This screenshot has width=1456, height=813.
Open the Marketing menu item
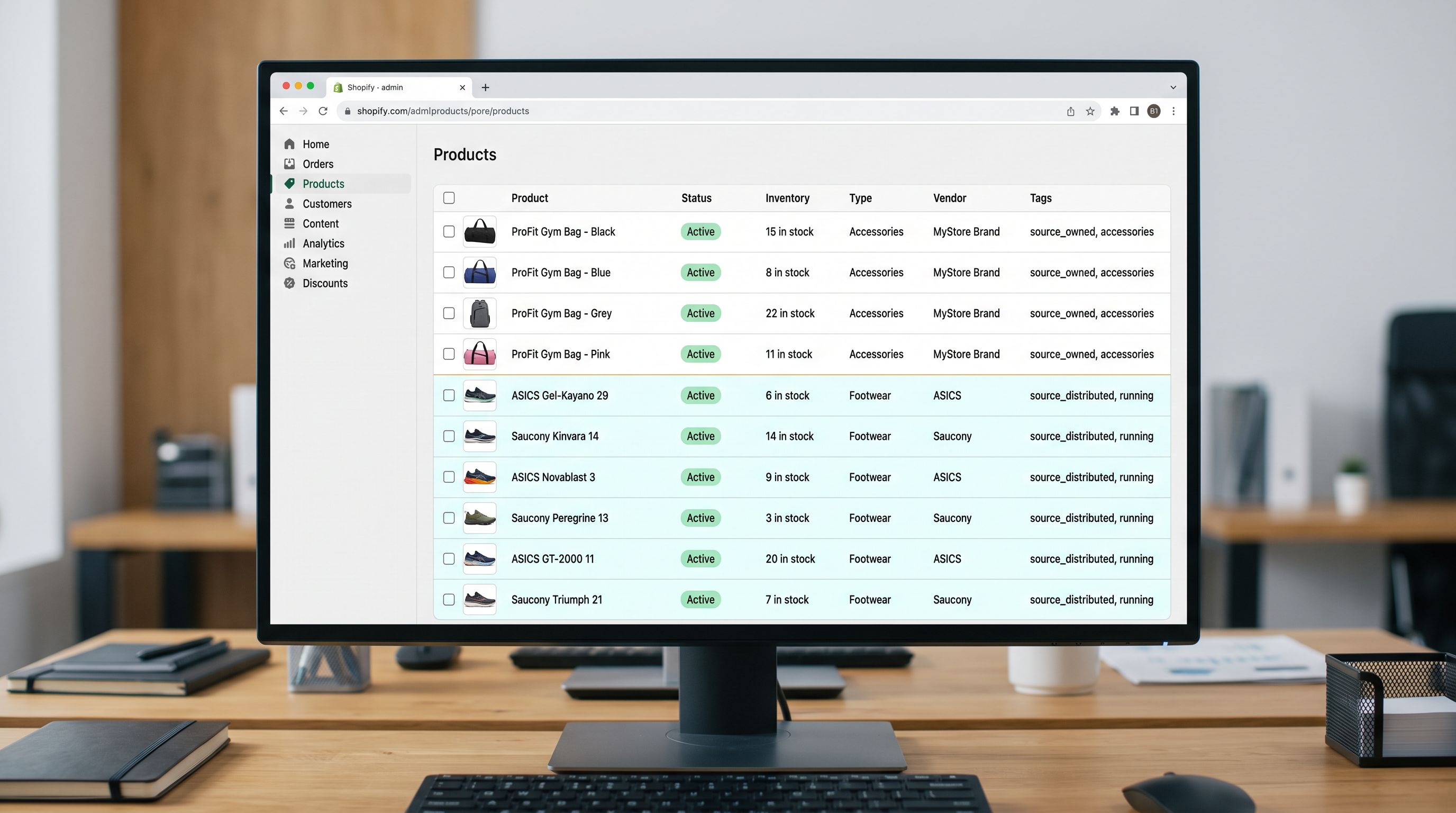tap(325, 264)
